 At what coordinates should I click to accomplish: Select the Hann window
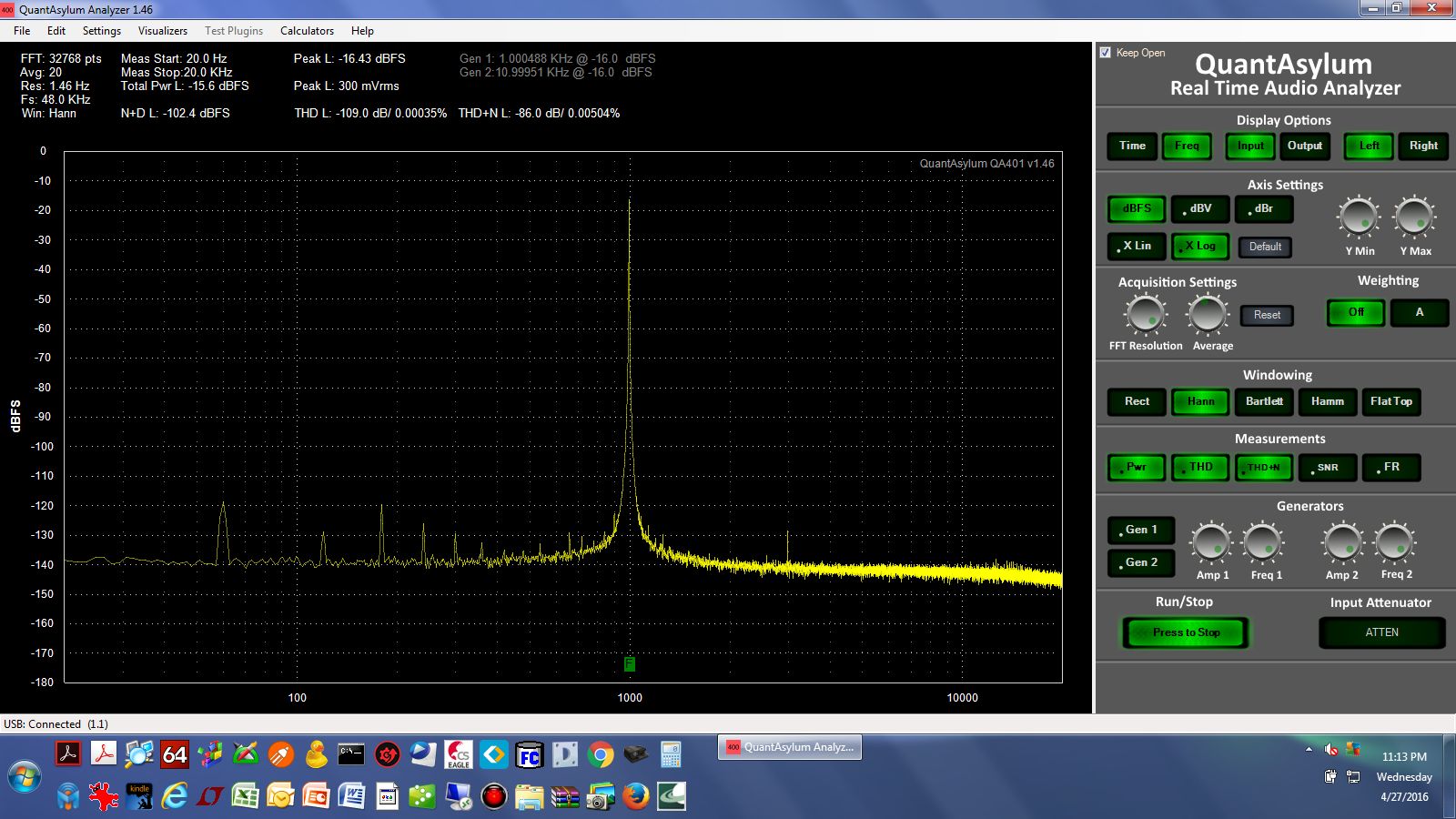pyautogui.click(x=1200, y=401)
